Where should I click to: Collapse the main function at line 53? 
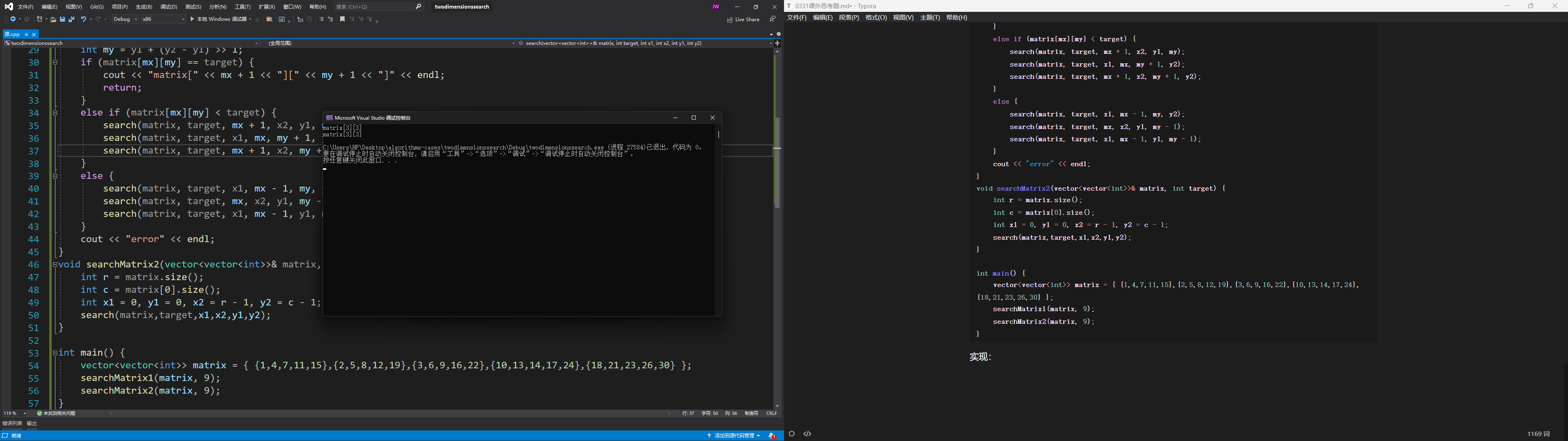(55, 353)
